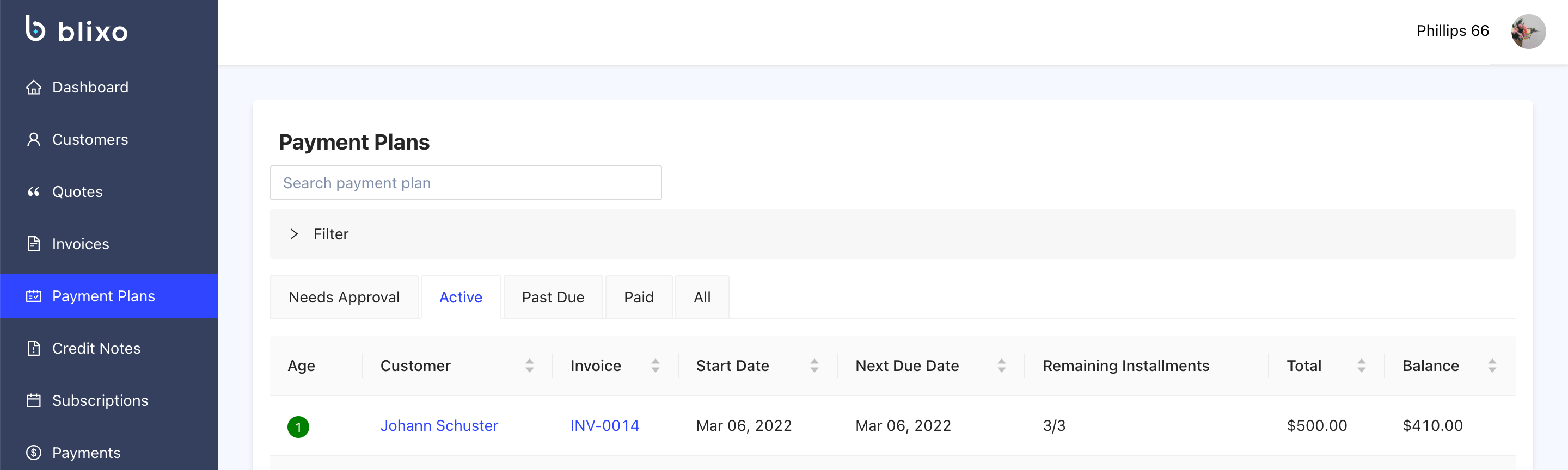Open invoice INV-0014
The image size is (1568, 470).
click(x=604, y=425)
